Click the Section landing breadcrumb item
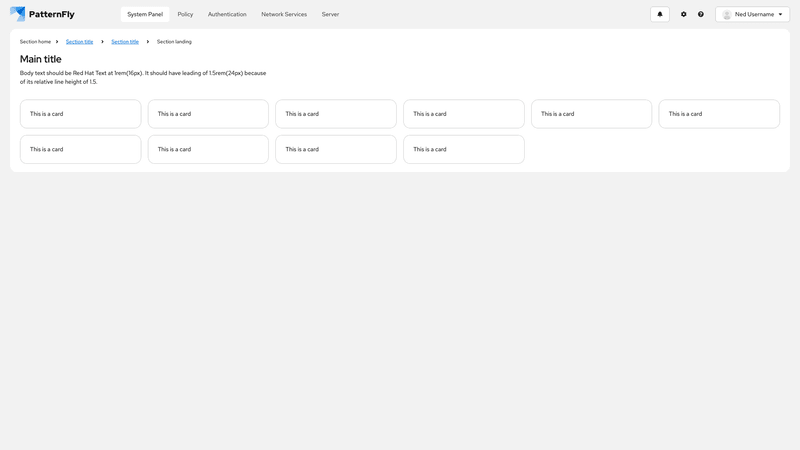The width and height of the screenshot is (800, 450). [x=174, y=42]
